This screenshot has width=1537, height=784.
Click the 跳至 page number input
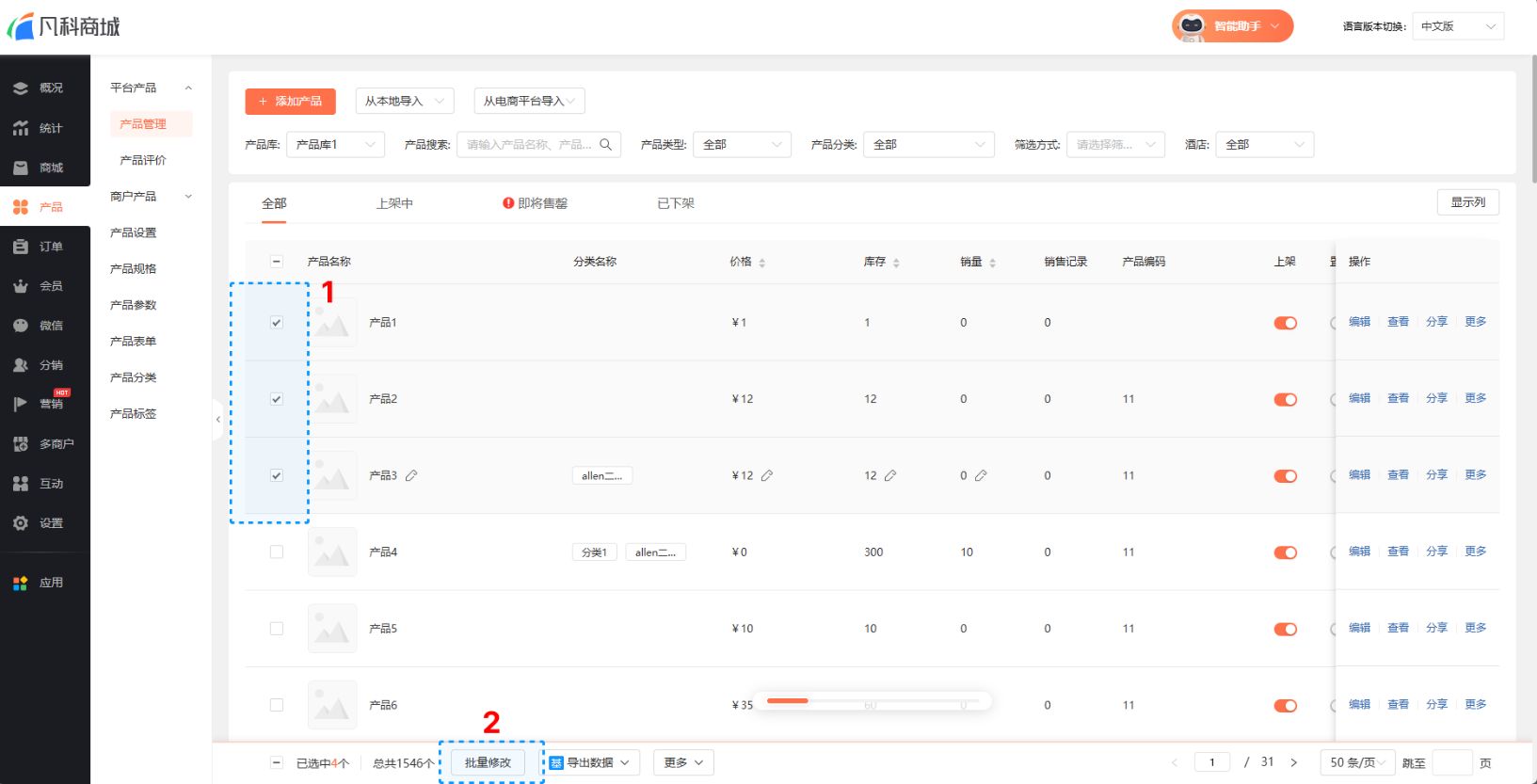click(1451, 762)
